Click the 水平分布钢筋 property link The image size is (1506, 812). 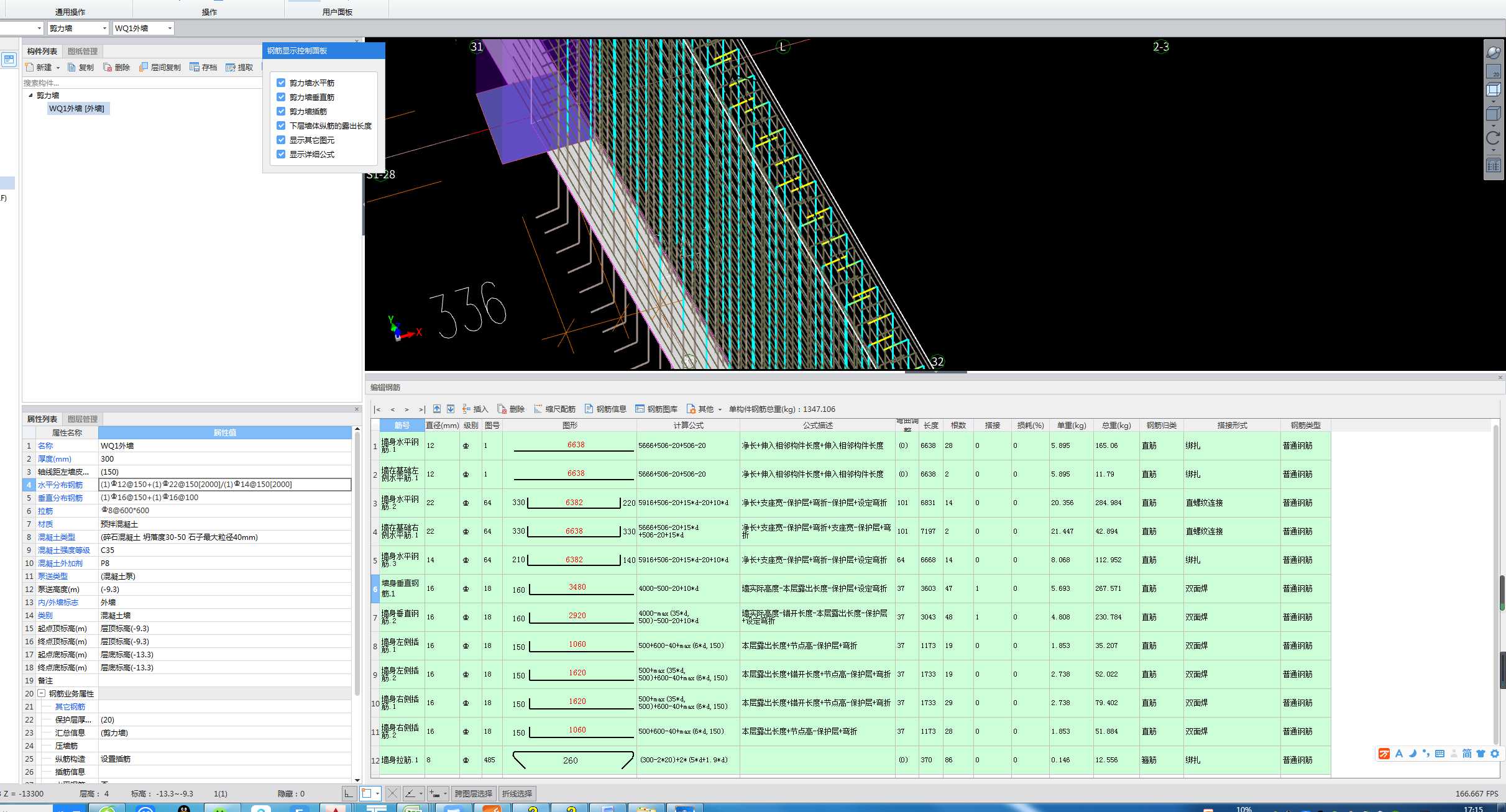(x=60, y=485)
